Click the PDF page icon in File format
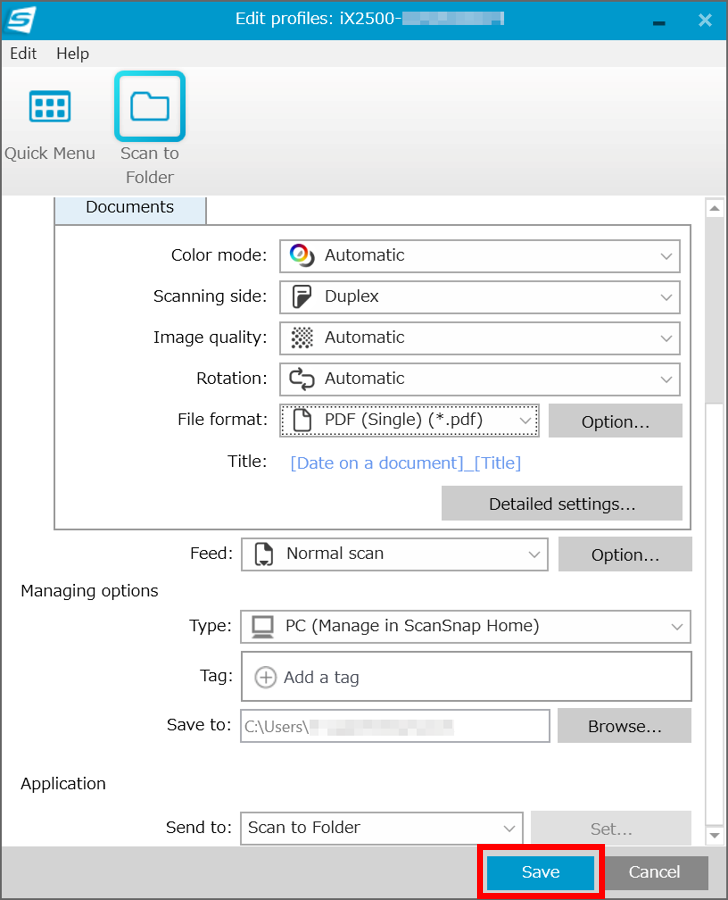 coord(302,420)
